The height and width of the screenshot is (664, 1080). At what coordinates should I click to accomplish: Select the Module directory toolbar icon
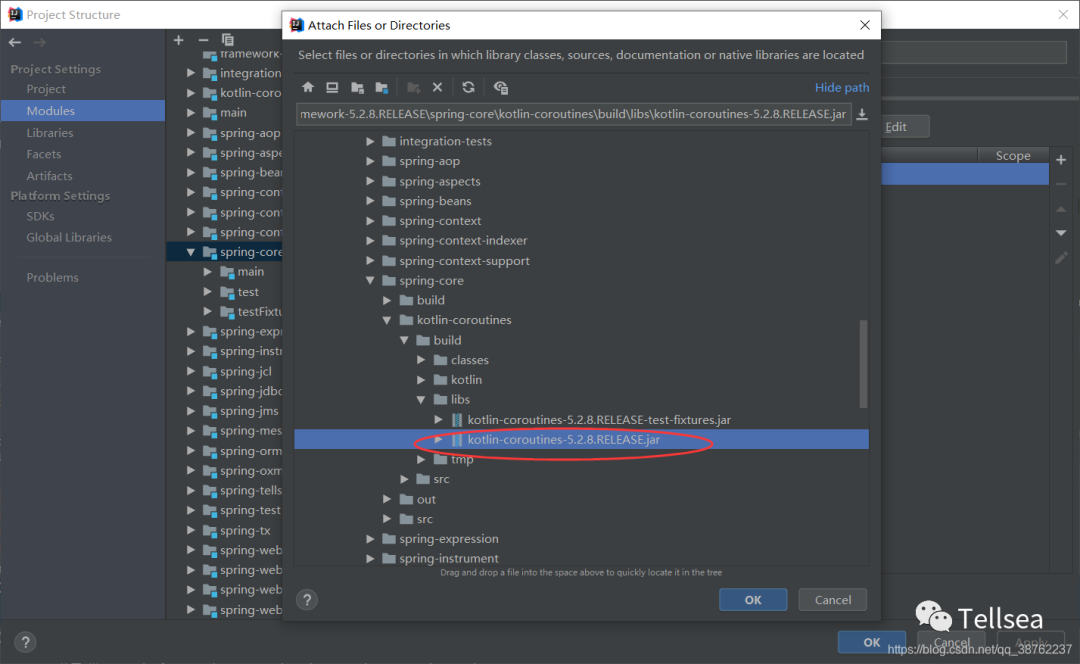point(382,87)
